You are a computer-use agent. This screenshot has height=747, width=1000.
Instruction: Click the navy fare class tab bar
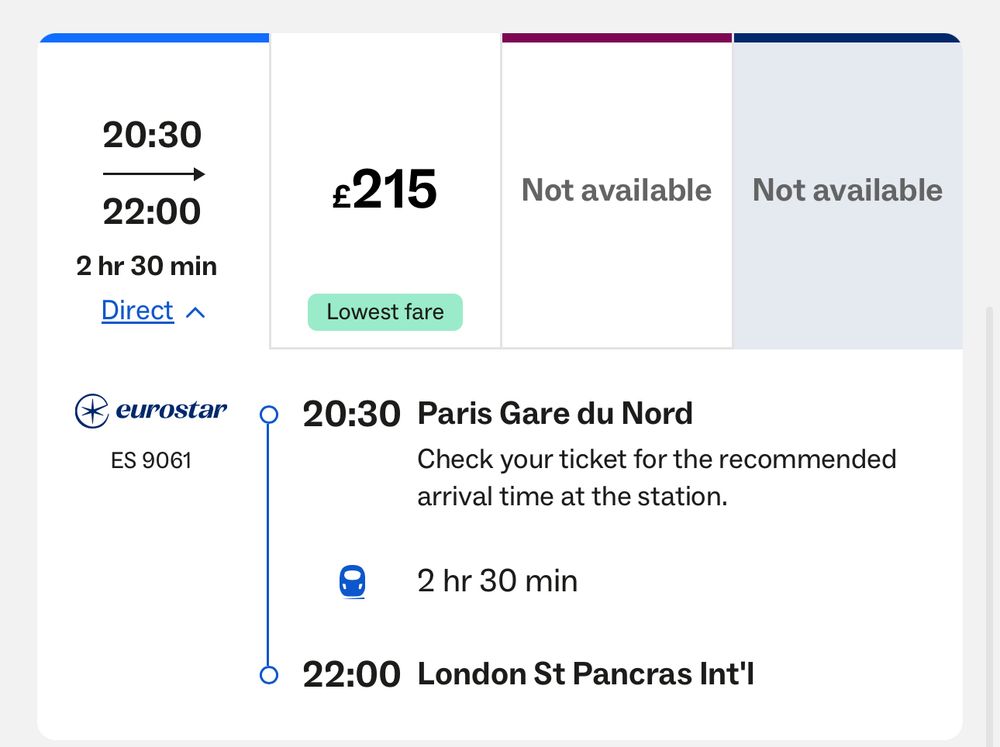tap(847, 38)
